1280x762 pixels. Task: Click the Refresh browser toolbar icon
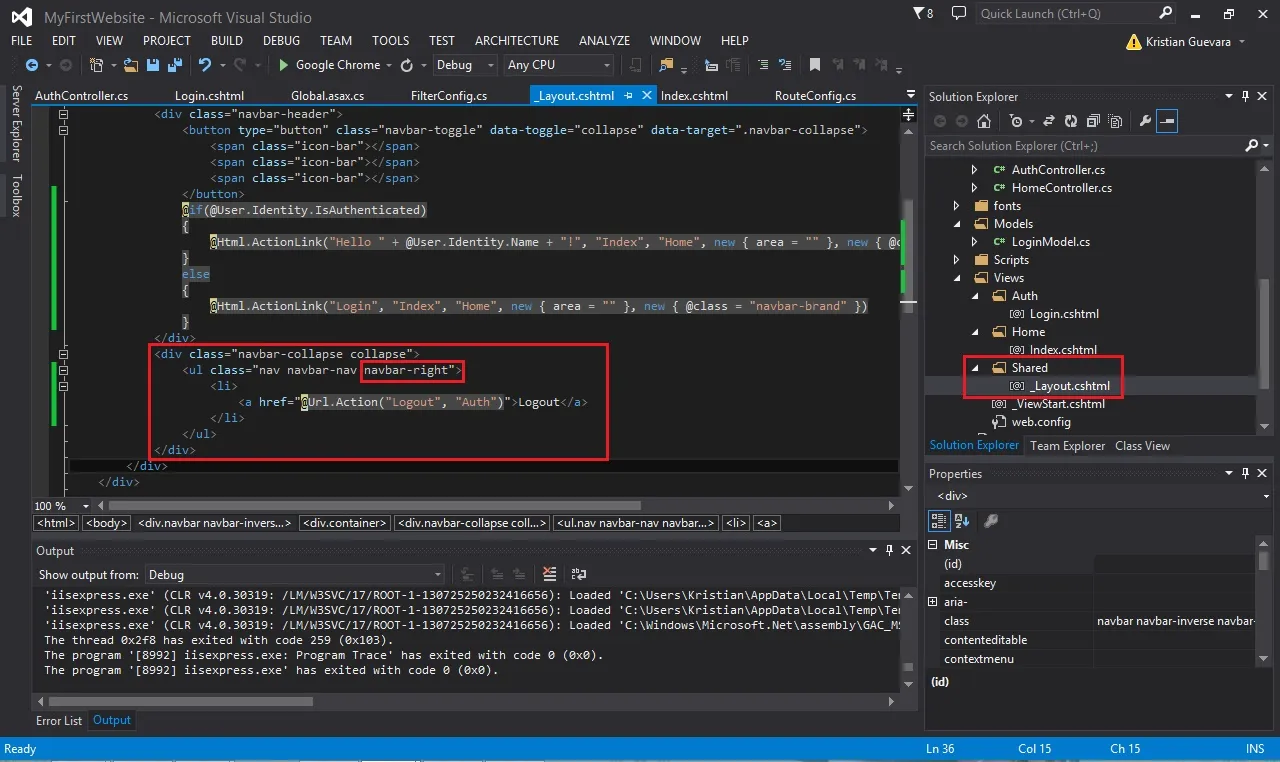pos(407,65)
